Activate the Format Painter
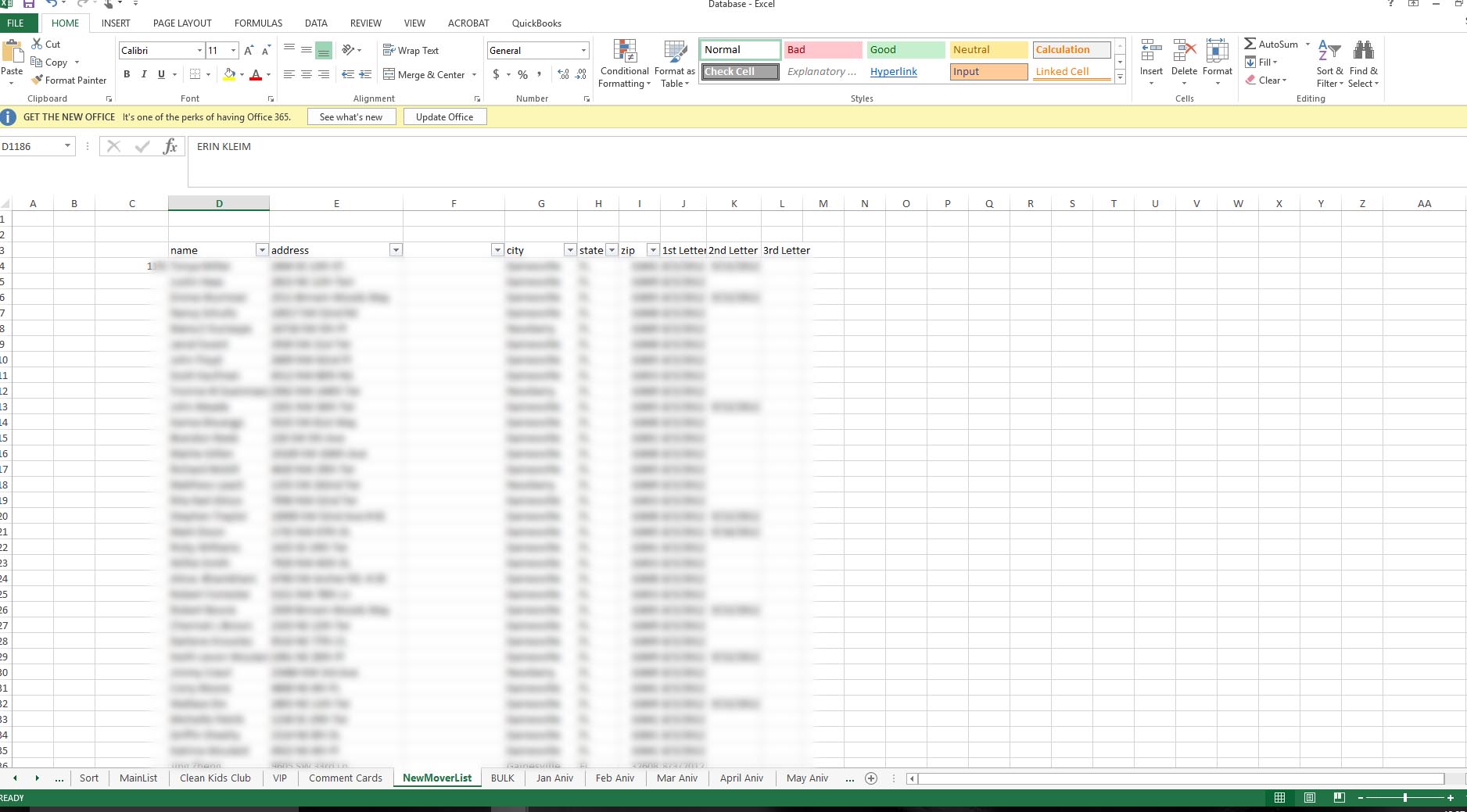Screen dimensions: 1467x812 [69, 80]
